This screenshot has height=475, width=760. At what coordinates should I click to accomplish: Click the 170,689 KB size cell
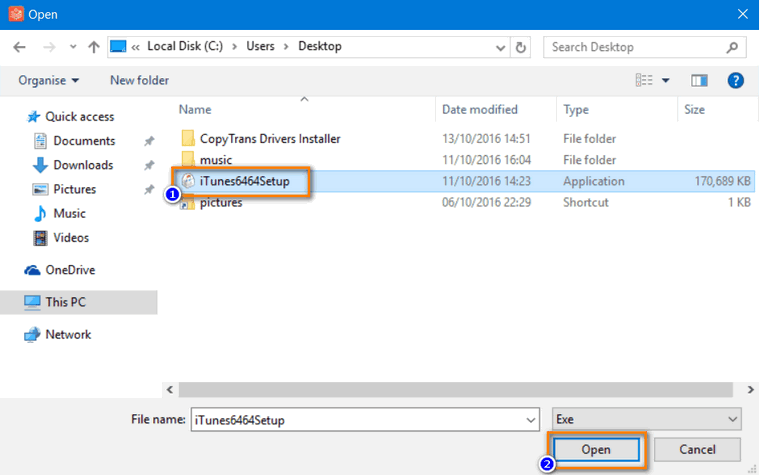coord(722,181)
